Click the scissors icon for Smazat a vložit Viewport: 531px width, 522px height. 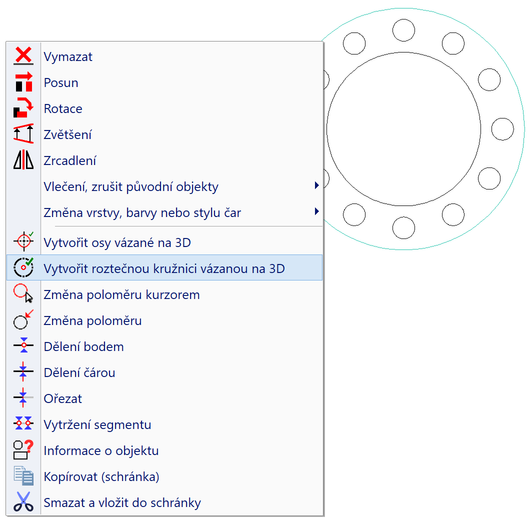tap(23, 501)
